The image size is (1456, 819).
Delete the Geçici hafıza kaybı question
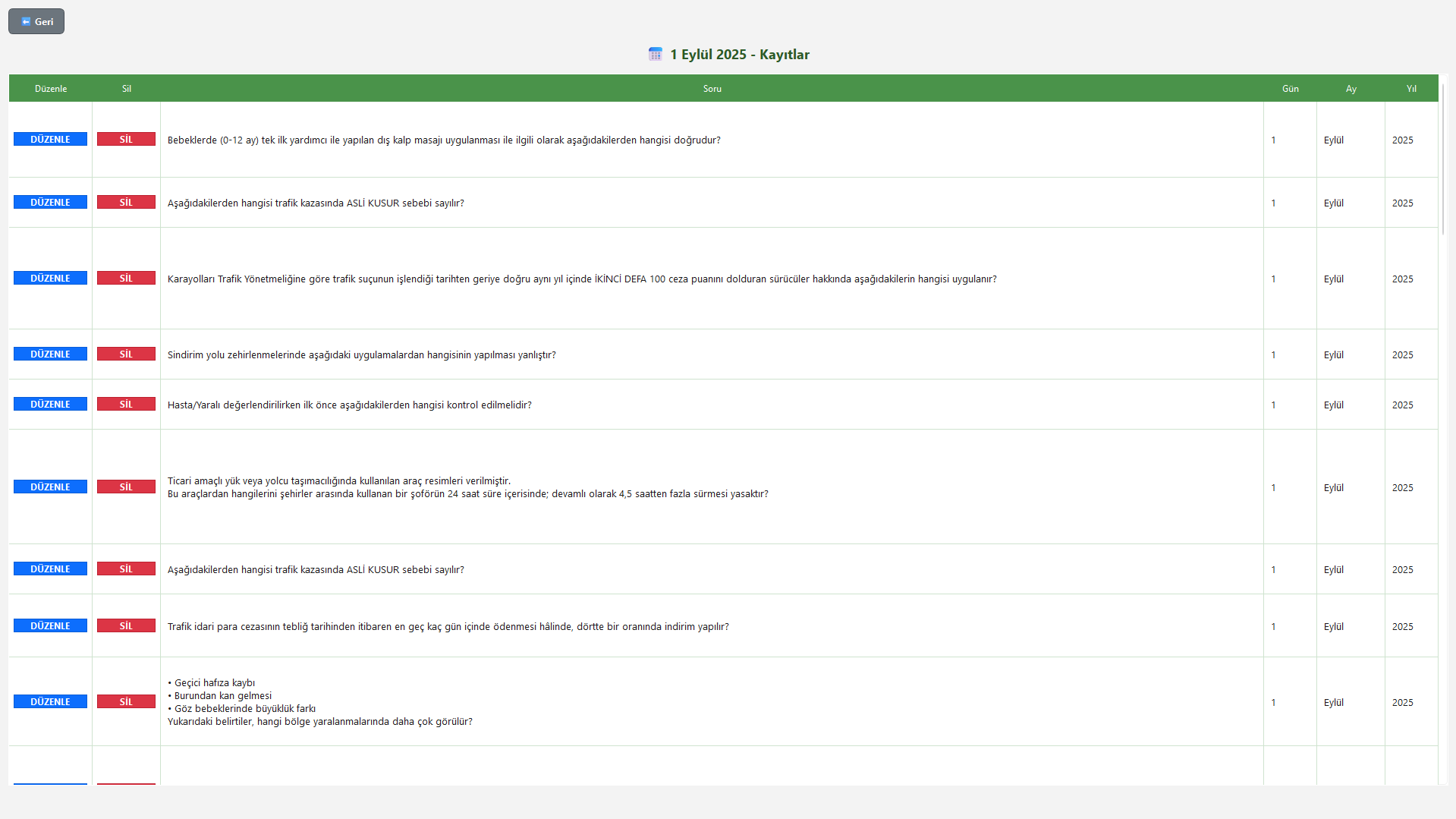point(126,702)
